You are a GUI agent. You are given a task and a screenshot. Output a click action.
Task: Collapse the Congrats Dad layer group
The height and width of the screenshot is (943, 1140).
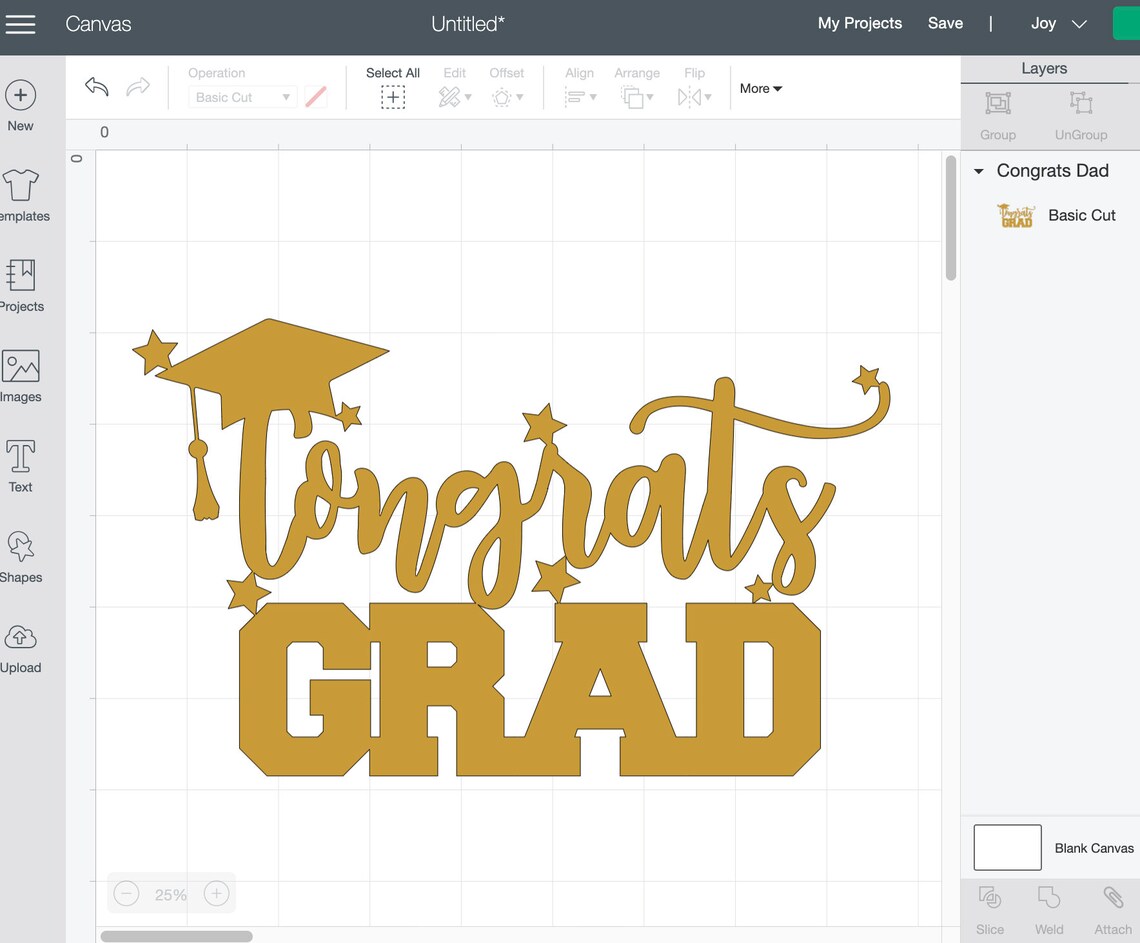click(x=978, y=171)
